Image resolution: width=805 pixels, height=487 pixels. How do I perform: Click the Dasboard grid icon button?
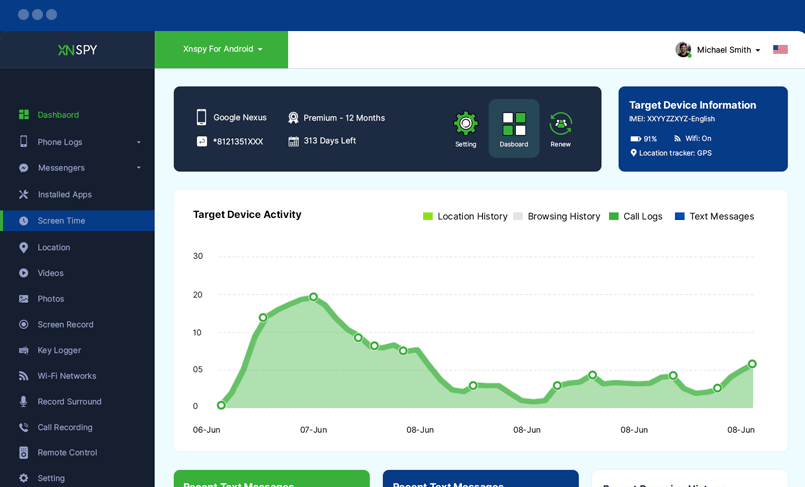click(514, 125)
